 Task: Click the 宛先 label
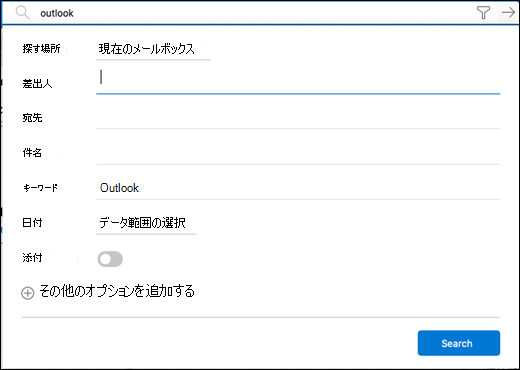click(32, 118)
